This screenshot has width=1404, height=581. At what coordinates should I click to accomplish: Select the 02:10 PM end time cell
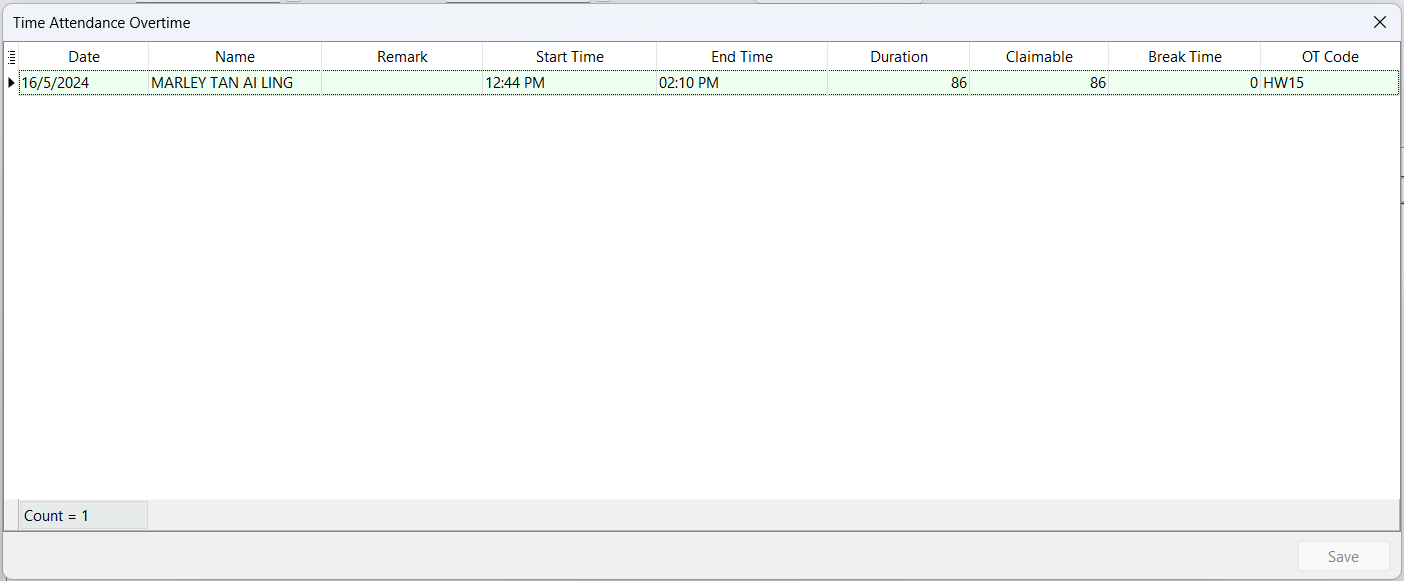pyautogui.click(x=742, y=83)
